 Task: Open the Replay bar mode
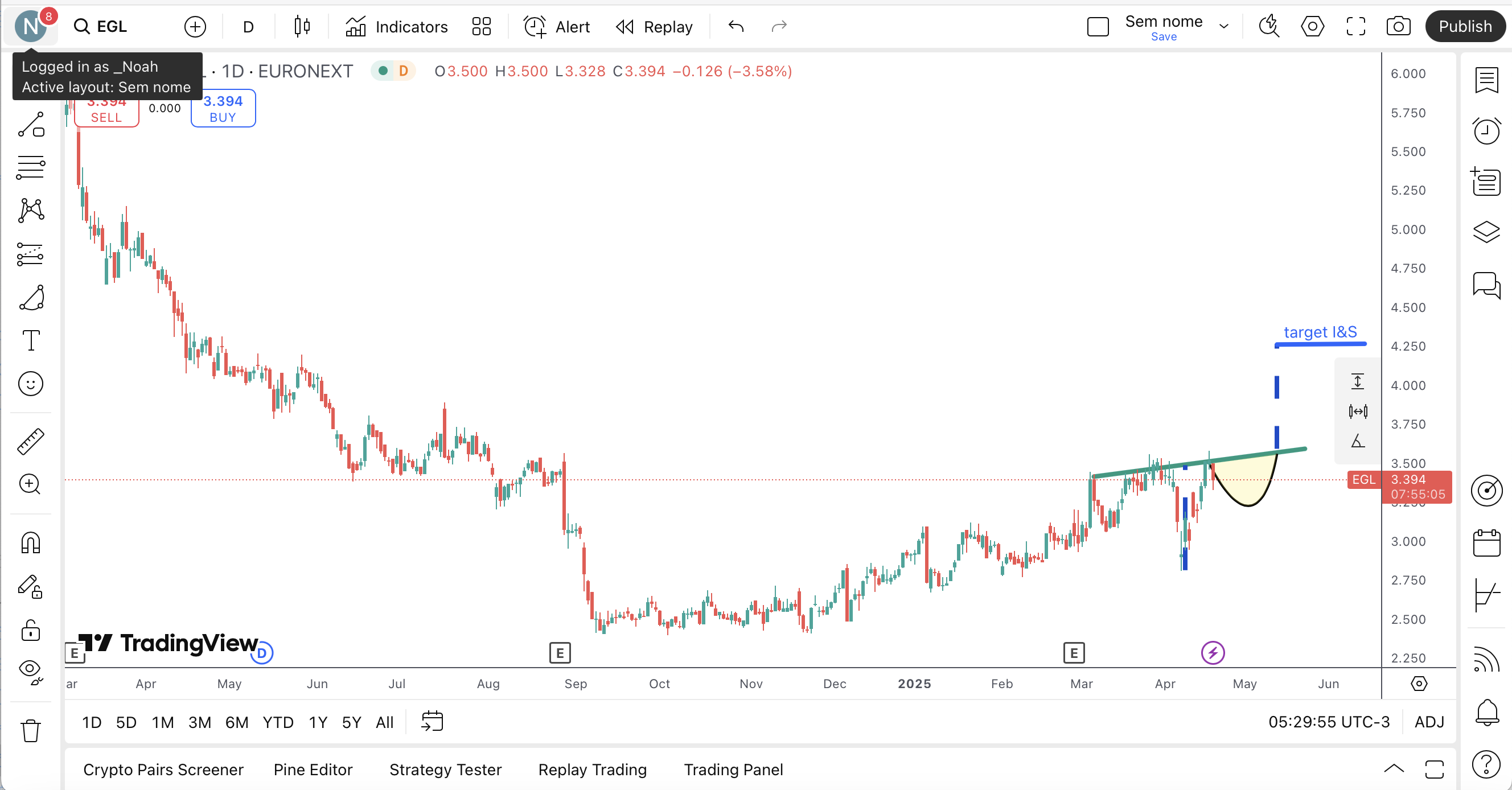pos(655,26)
